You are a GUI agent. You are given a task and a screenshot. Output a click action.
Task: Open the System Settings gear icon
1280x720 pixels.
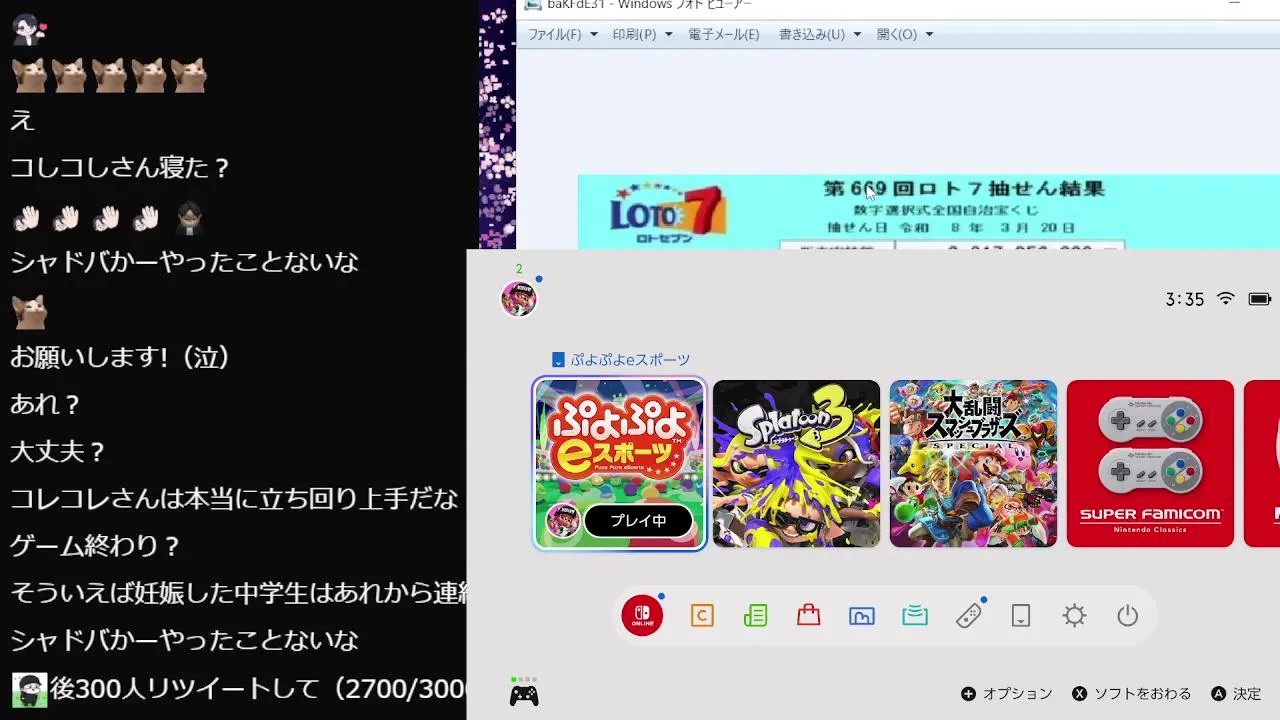(1074, 616)
